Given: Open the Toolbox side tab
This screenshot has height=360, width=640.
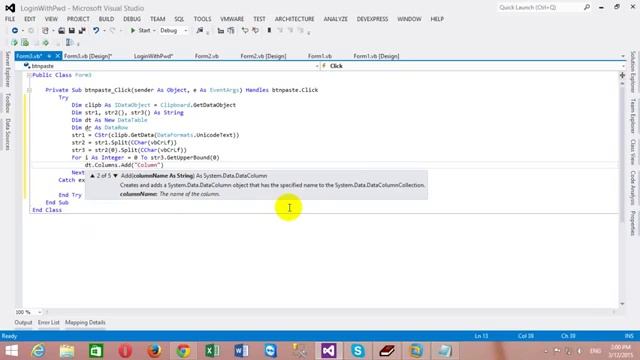Looking at the screenshot, I should point(7,103).
